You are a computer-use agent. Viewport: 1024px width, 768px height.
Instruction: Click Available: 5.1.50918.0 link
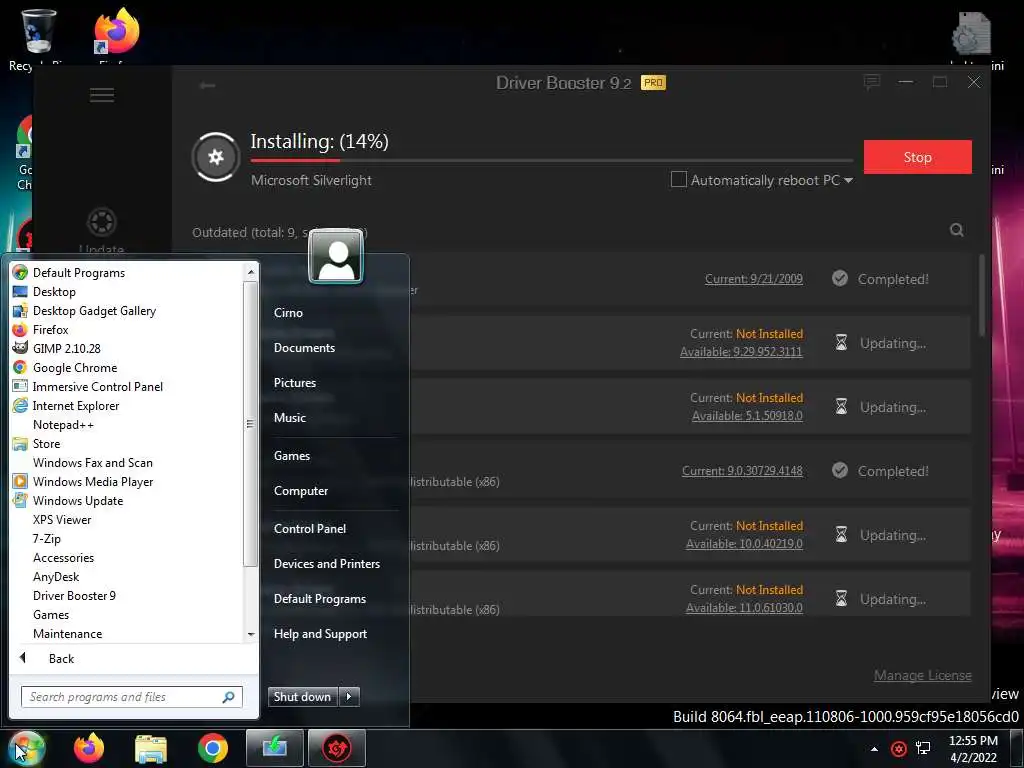(747, 416)
